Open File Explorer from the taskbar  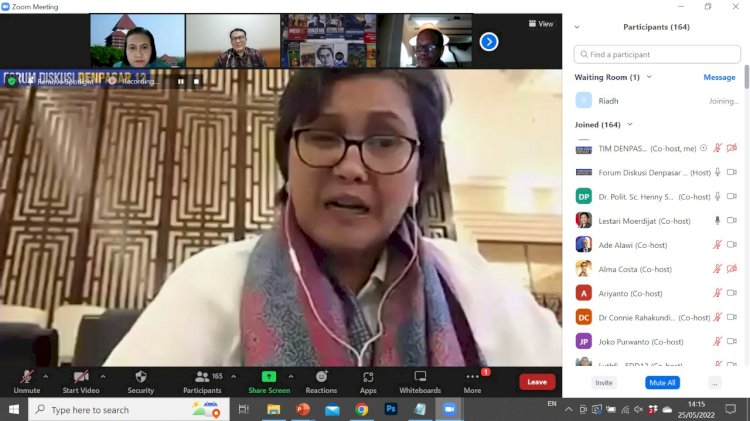pyautogui.click(x=274, y=410)
